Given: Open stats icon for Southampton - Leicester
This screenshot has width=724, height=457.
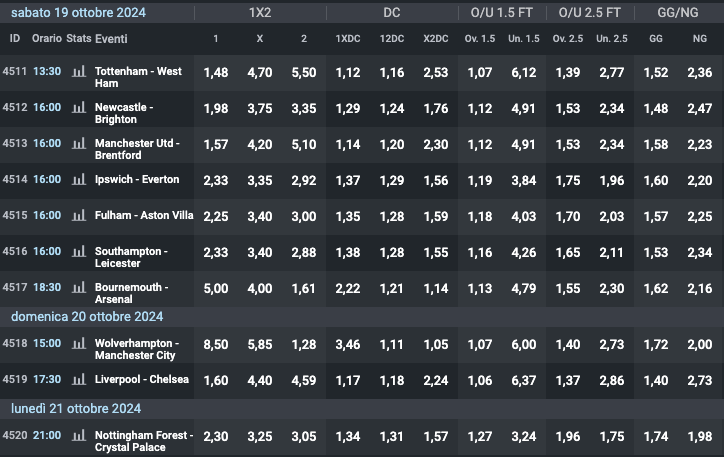Looking at the screenshot, I should (x=79, y=251).
